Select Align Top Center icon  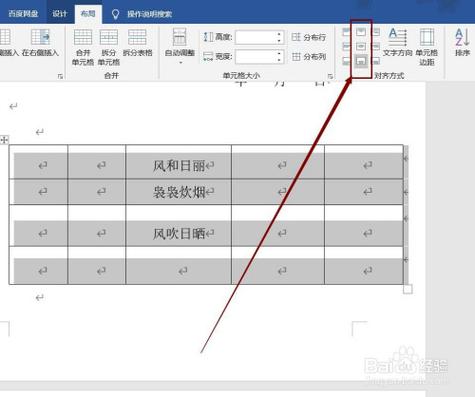point(361,32)
